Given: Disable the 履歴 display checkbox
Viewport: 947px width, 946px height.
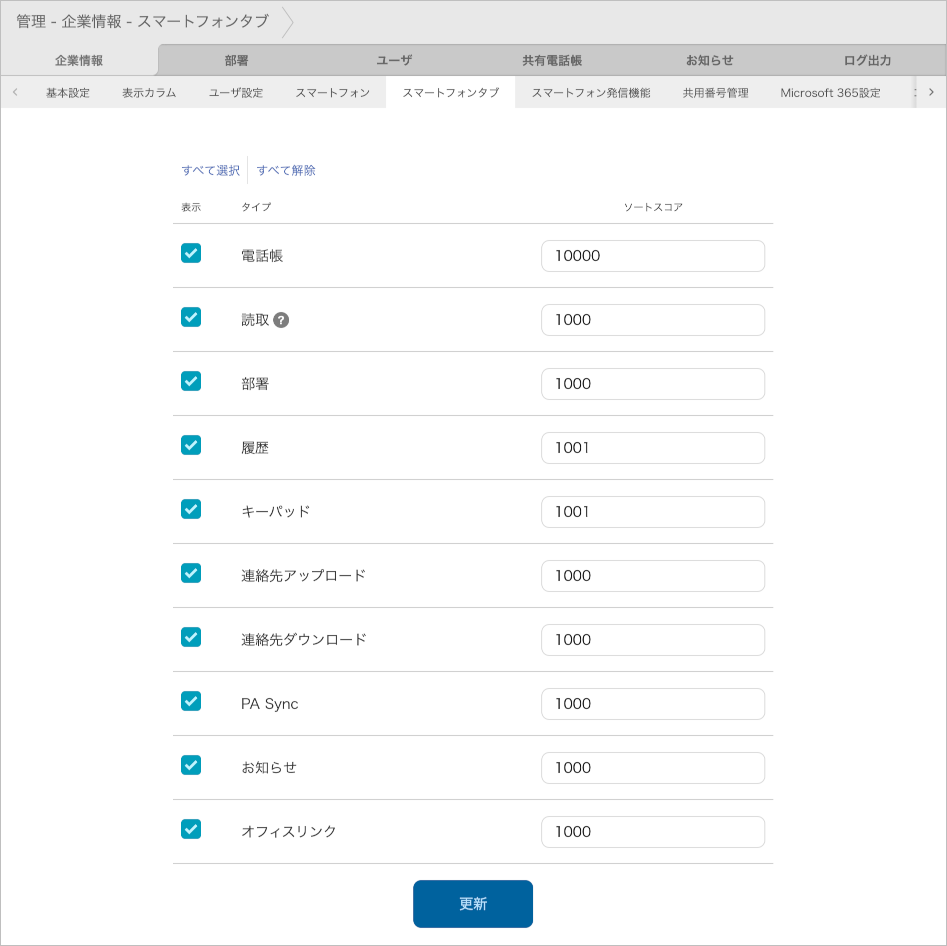Looking at the screenshot, I should point(190,446).
